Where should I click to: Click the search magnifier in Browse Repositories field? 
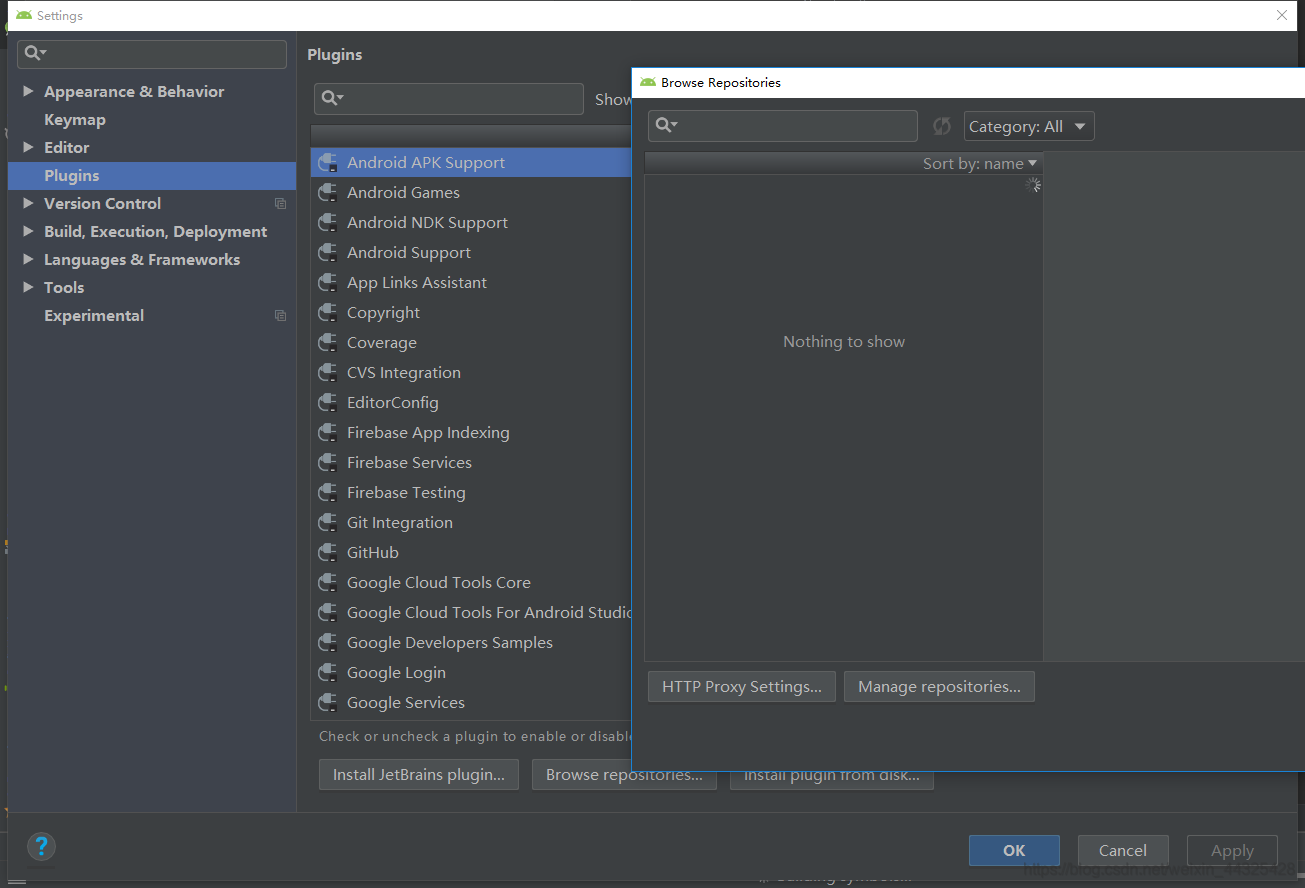point(664,125)
